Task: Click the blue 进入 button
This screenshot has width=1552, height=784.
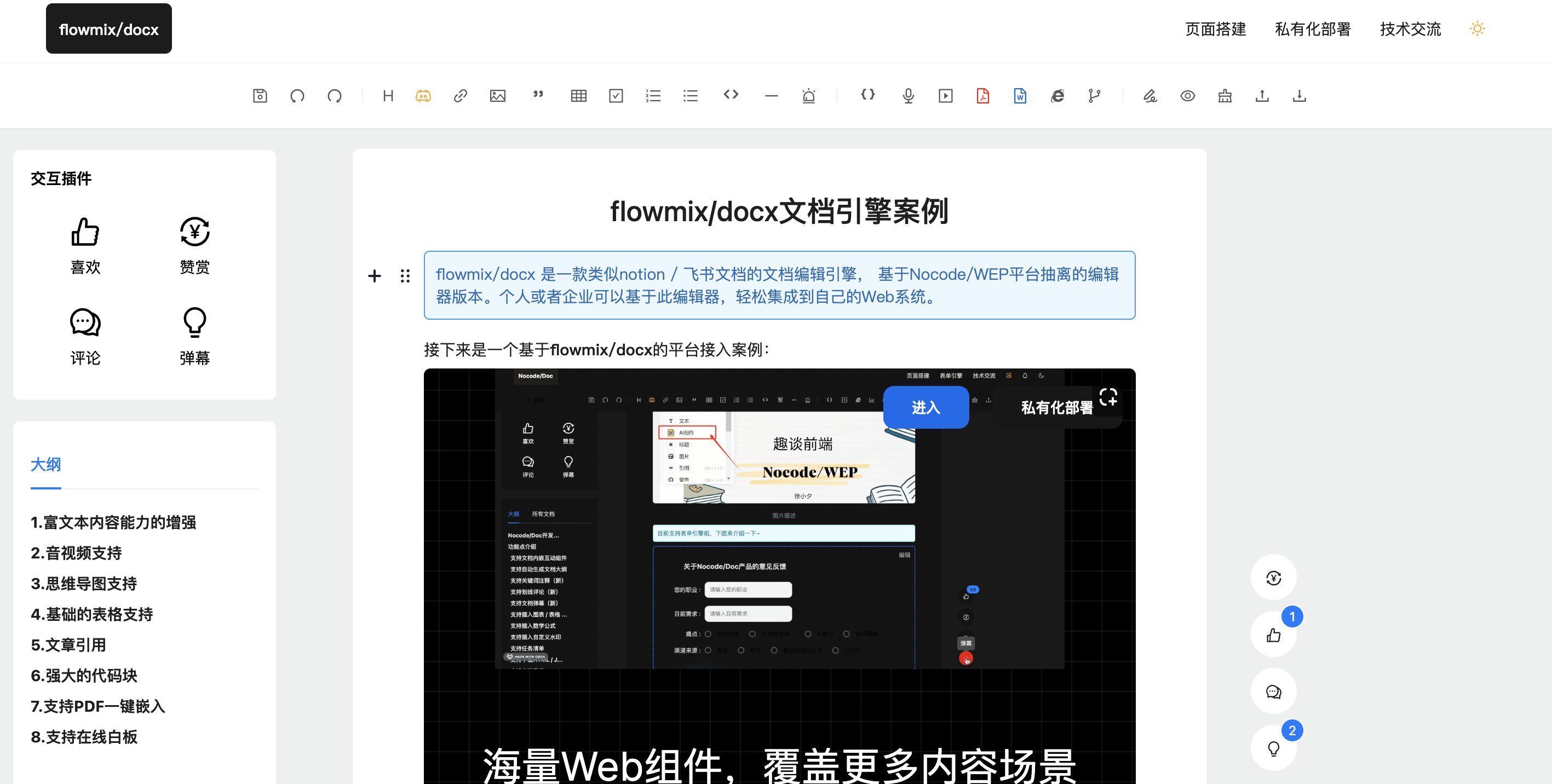Action: tap(926, 408)
